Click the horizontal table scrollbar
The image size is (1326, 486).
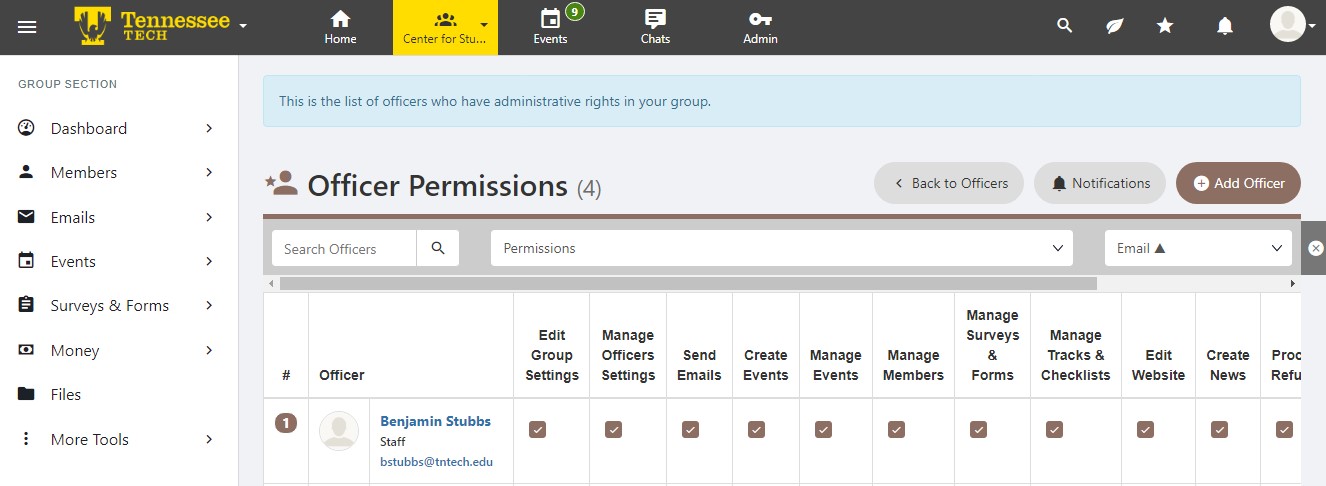[x=688, y=284]
